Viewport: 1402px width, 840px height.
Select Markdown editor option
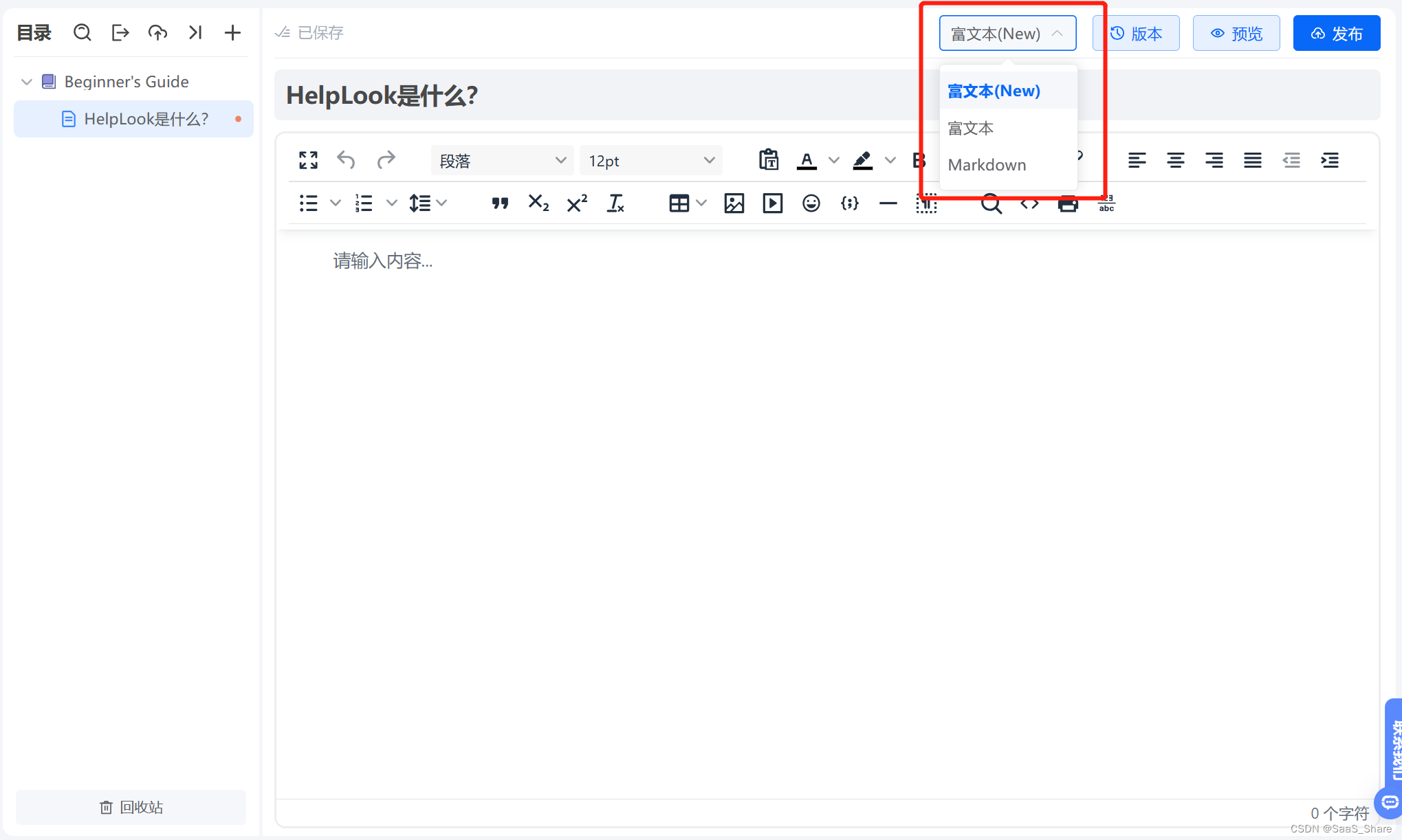click(x=987, y=165)
